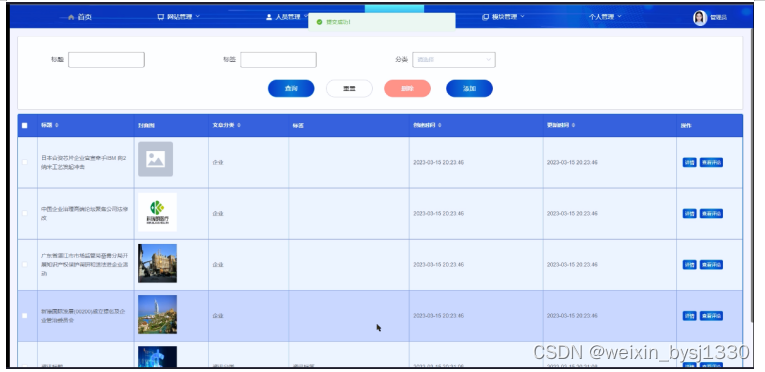Viewport: 765px width, 372px height.
Task: Open the 模块管理 menu
Action: 503,17
